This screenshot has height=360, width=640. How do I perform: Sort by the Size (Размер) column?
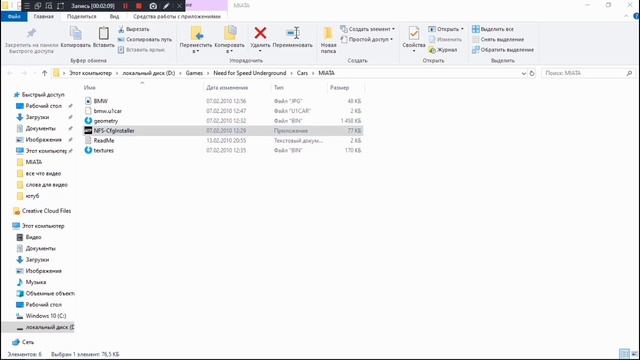[340, 88]
